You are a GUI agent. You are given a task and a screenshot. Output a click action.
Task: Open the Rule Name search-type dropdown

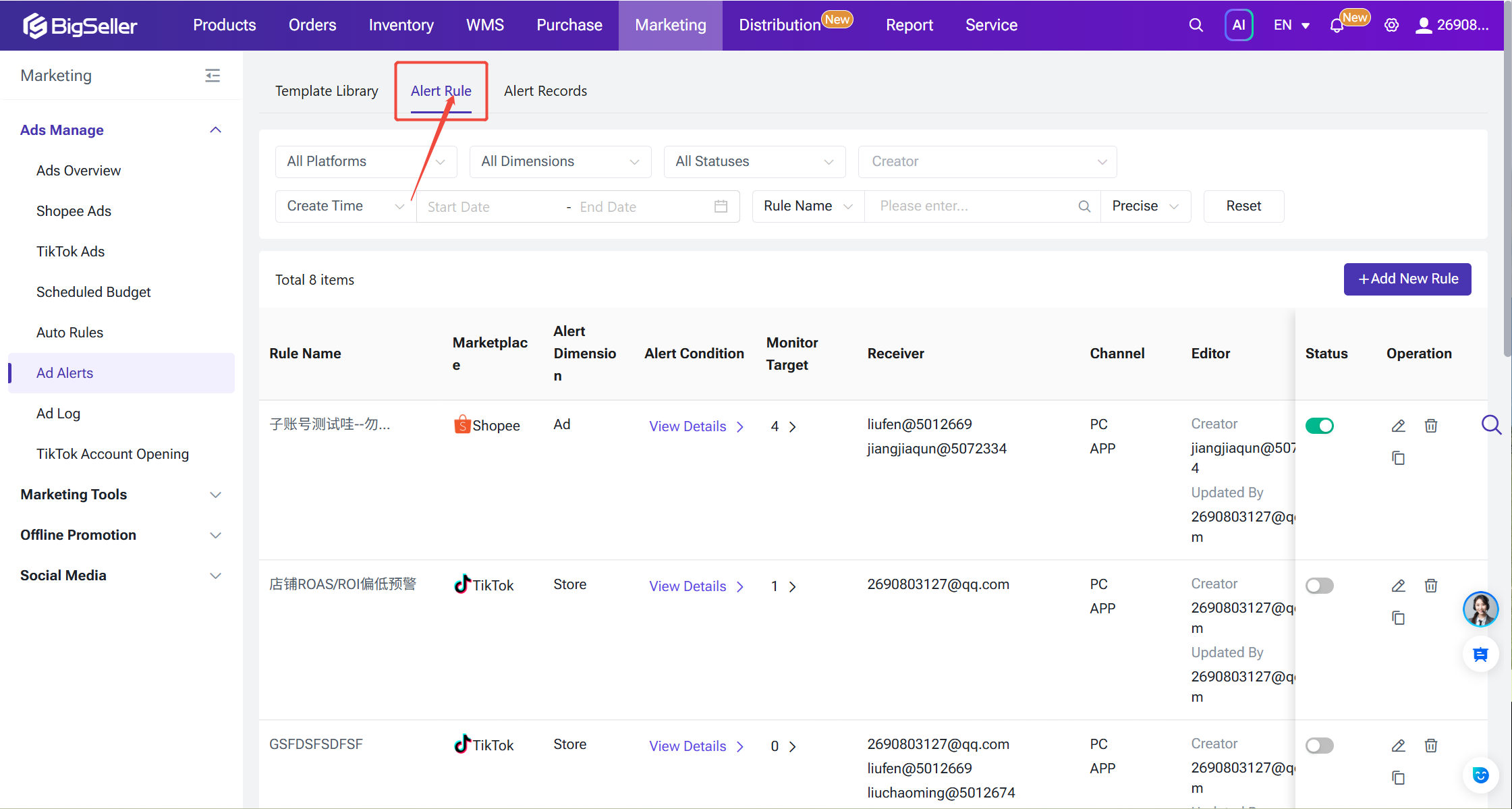[808, 206]
